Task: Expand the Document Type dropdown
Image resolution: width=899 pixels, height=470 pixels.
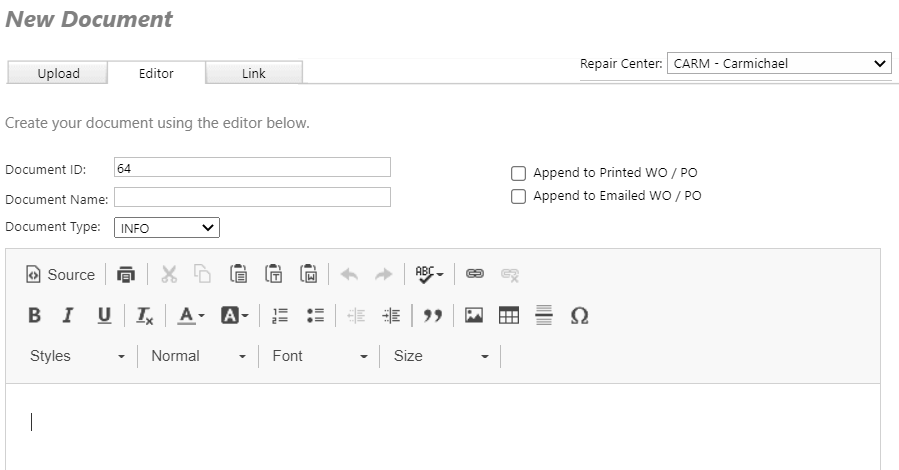Action: click(166, 228)
